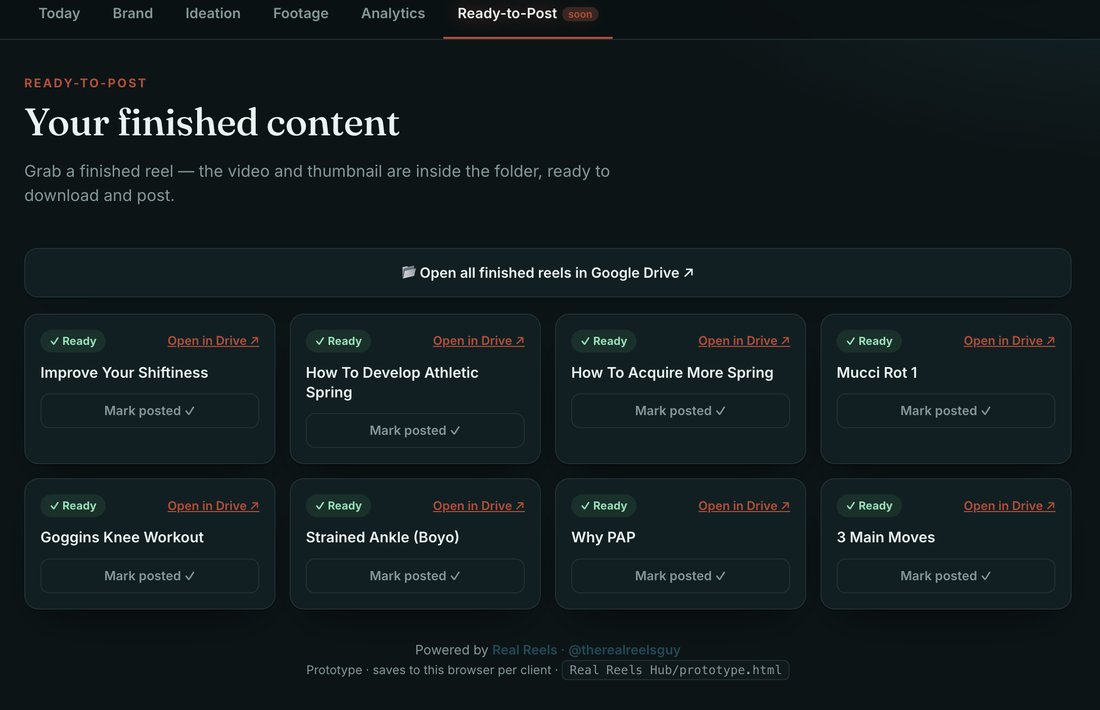Viewport: 1100px width, 710px height.
Task: Click the Ready badge on Improve Your Shiftiness
Action: point(73,341)
